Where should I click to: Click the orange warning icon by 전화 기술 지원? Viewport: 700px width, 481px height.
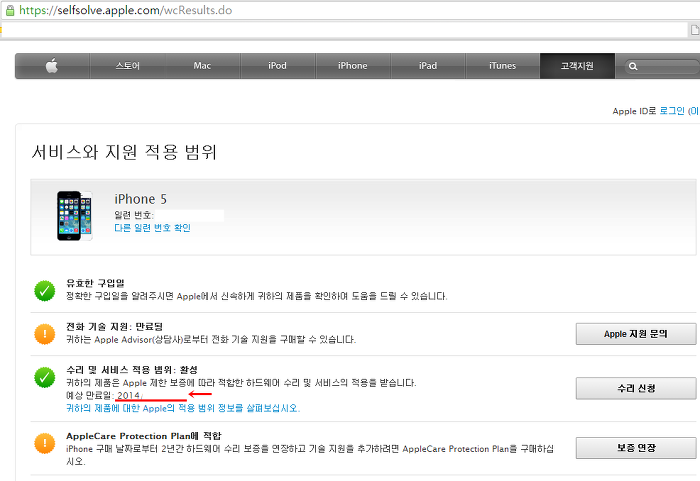(45, 334)
